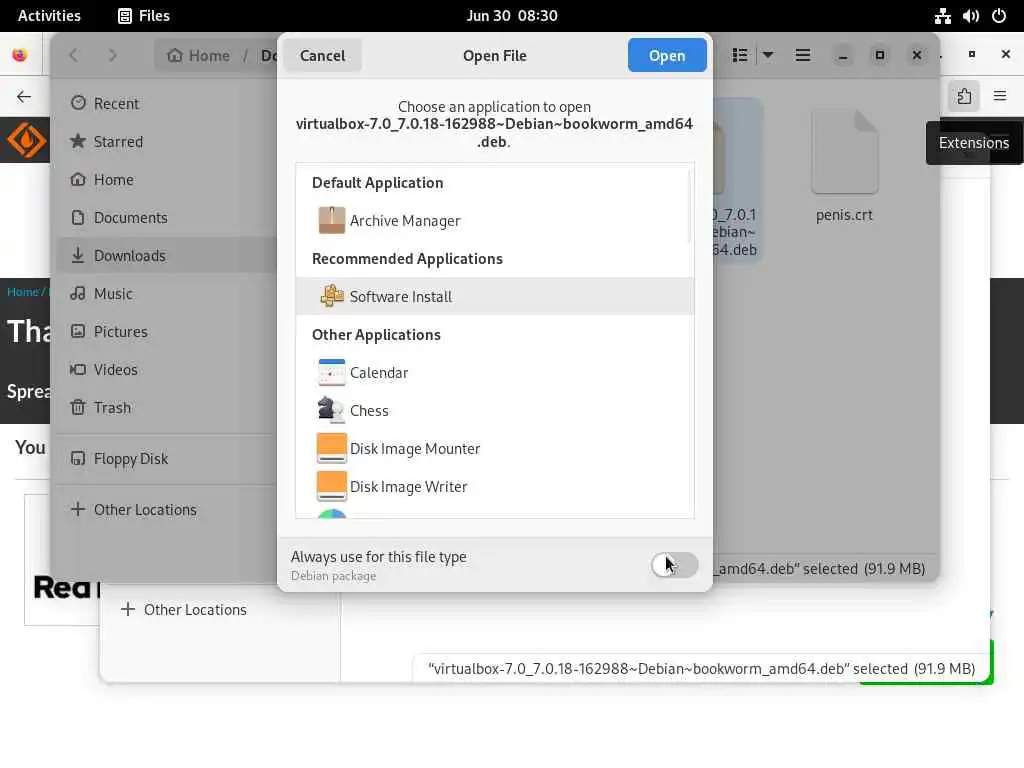This screenshot has height=768, width=1024.
Task: Open Music in the Files sidebar
Action: 167,293
